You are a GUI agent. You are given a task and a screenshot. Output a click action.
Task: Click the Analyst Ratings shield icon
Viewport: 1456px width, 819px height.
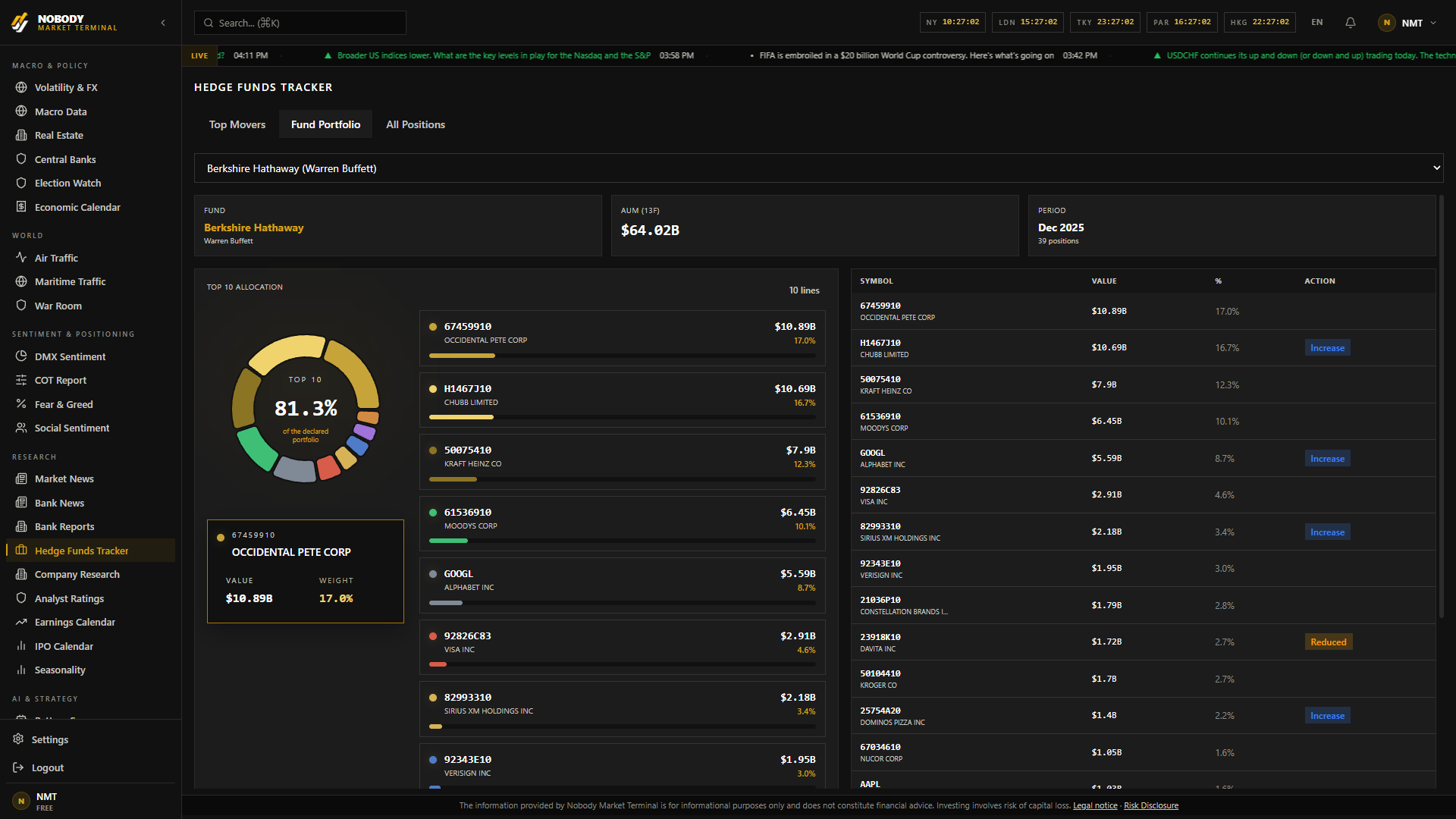21,598
